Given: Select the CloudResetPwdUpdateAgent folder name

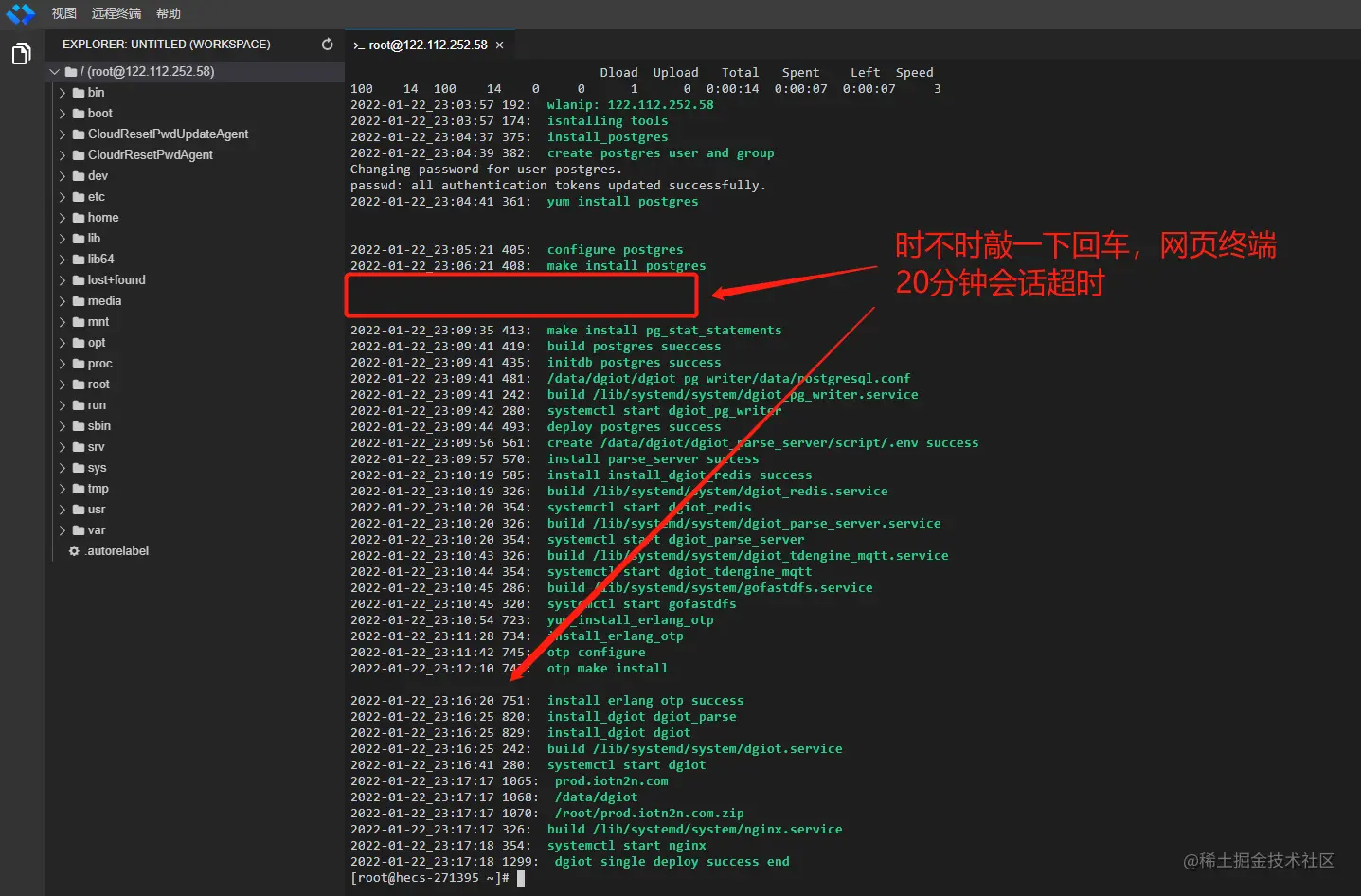Looking at the screenshot, I should point(168,134).
